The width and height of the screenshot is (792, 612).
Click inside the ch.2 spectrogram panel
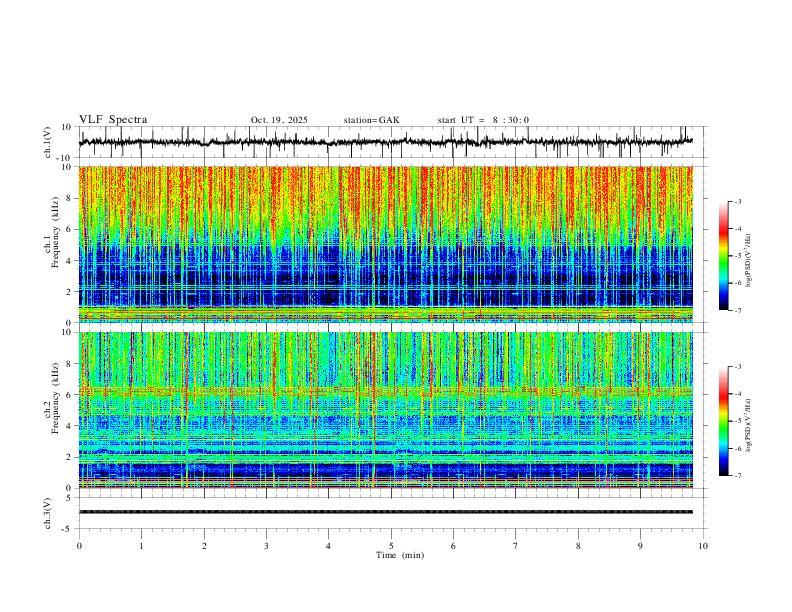[x=386, y=410]
